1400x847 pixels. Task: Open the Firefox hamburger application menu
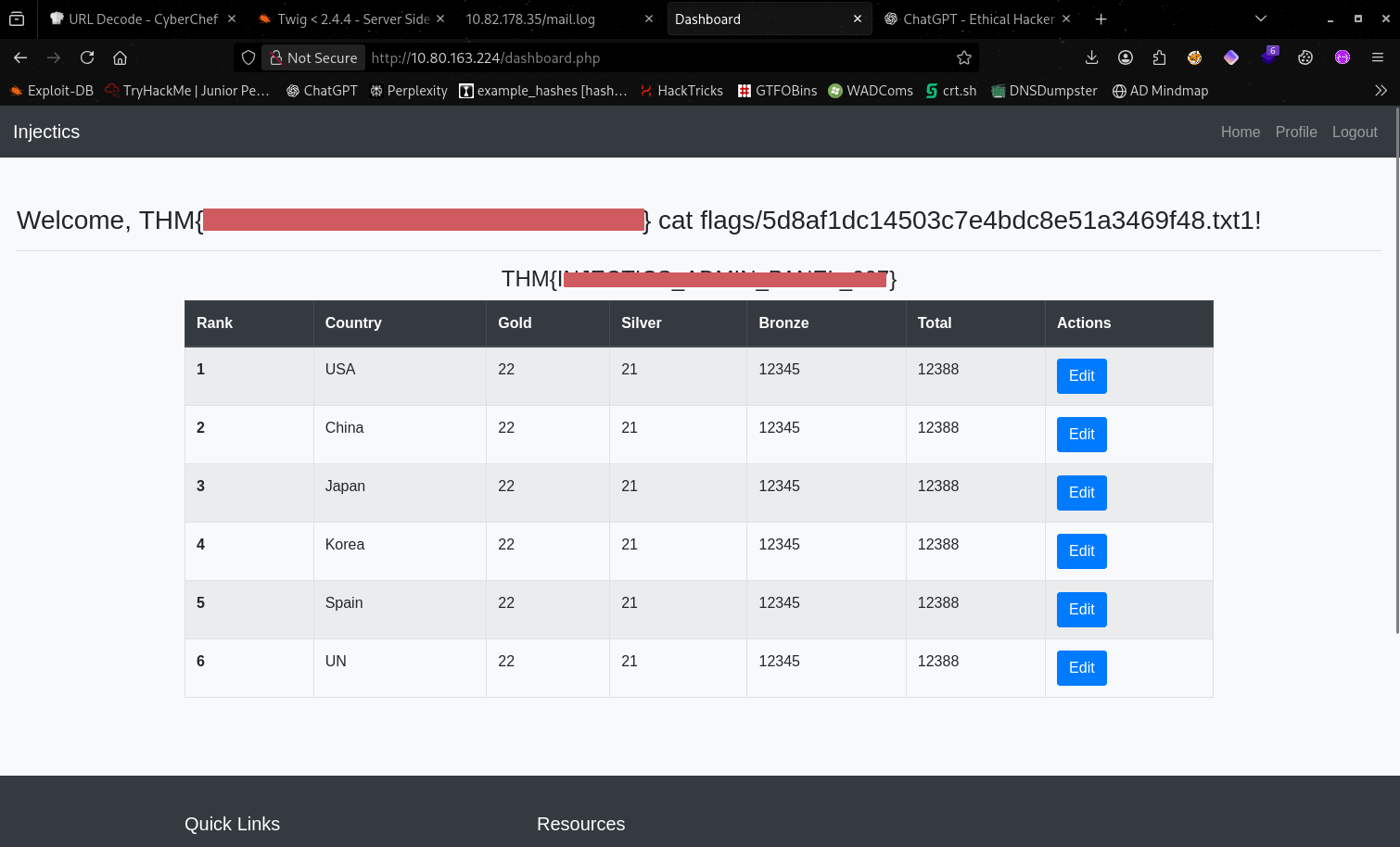[x=1378, y=57]
